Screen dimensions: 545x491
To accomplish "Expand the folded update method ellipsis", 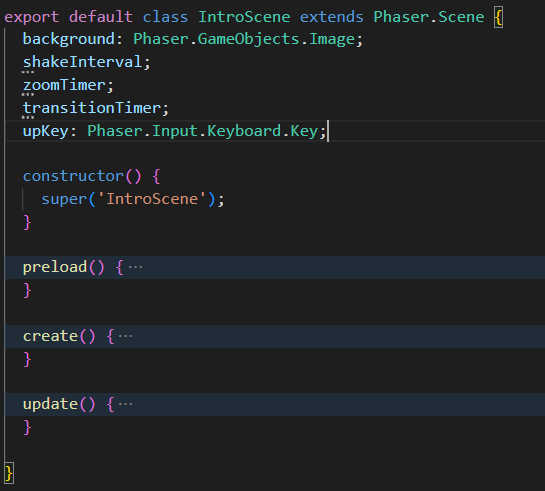I will tap(125, 404).
